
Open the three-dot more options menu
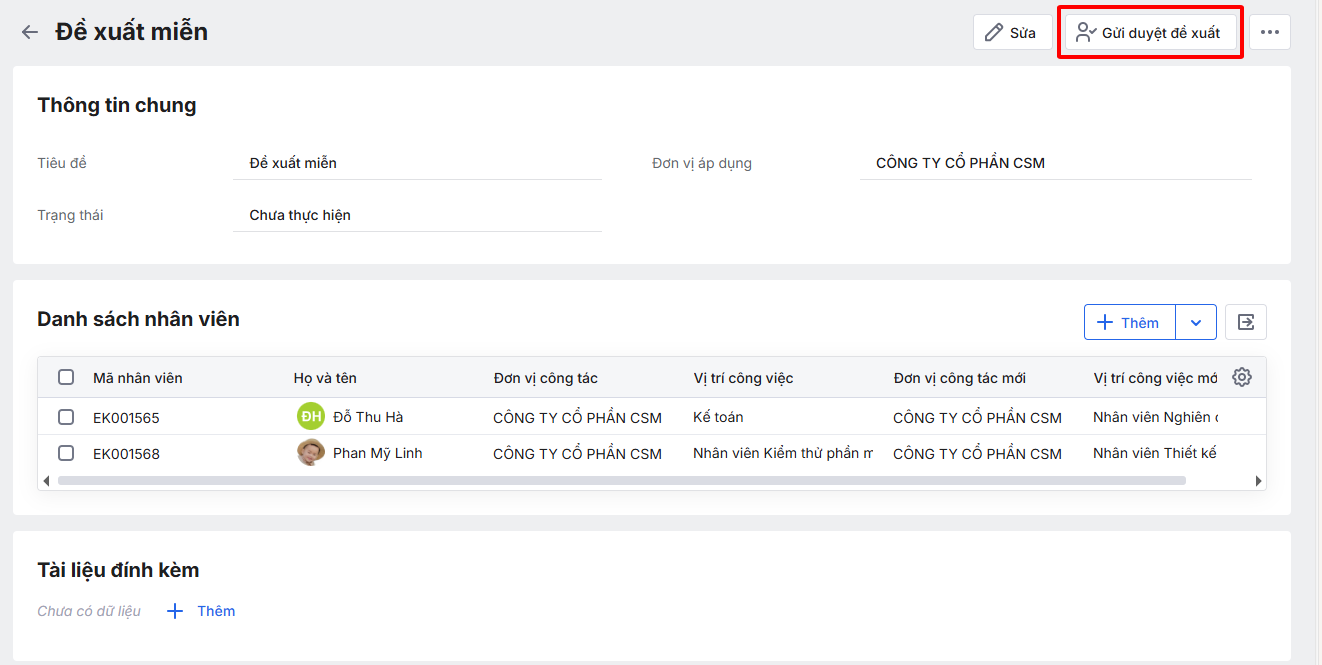pos(1269,32)
